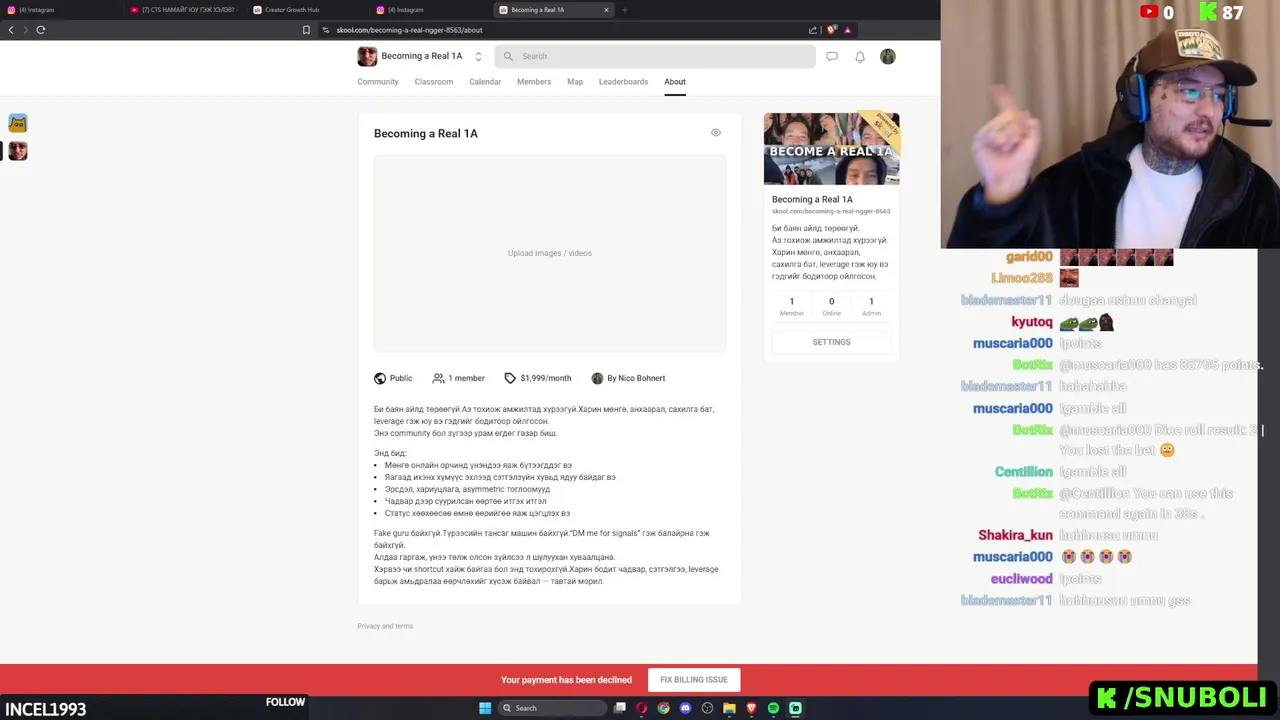
Task: Click the Public globe icon
Action: (380, 378)
